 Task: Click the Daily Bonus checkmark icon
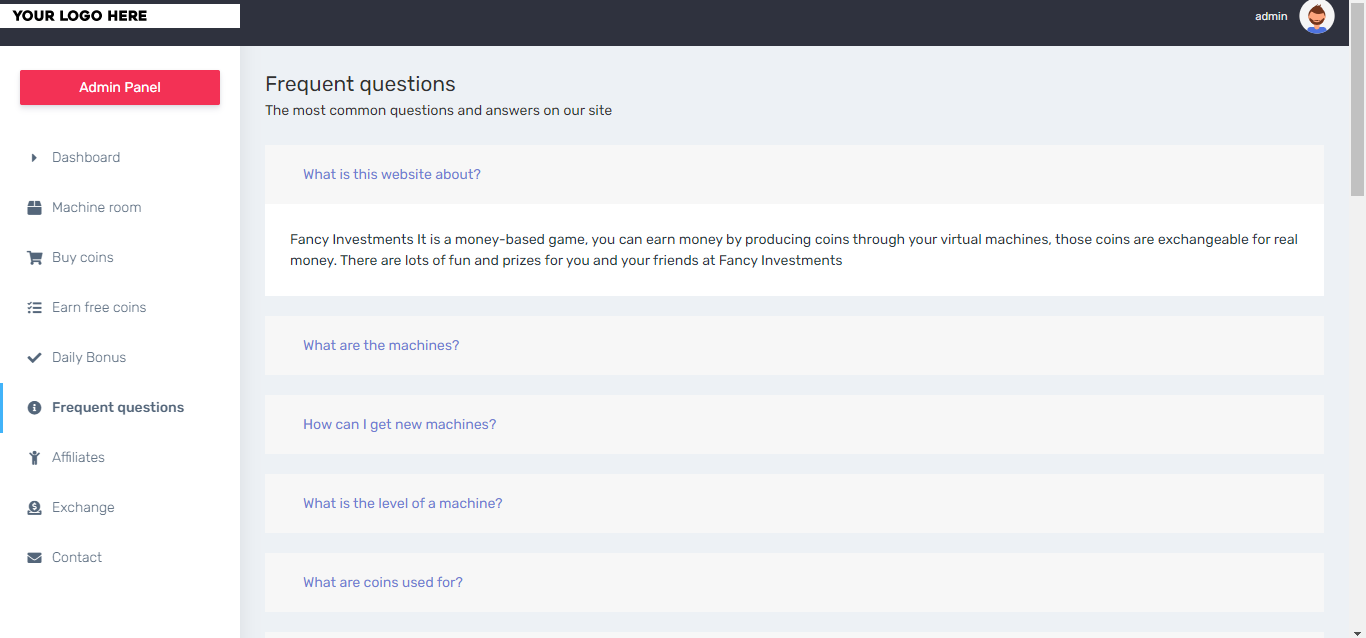point(34,358)
